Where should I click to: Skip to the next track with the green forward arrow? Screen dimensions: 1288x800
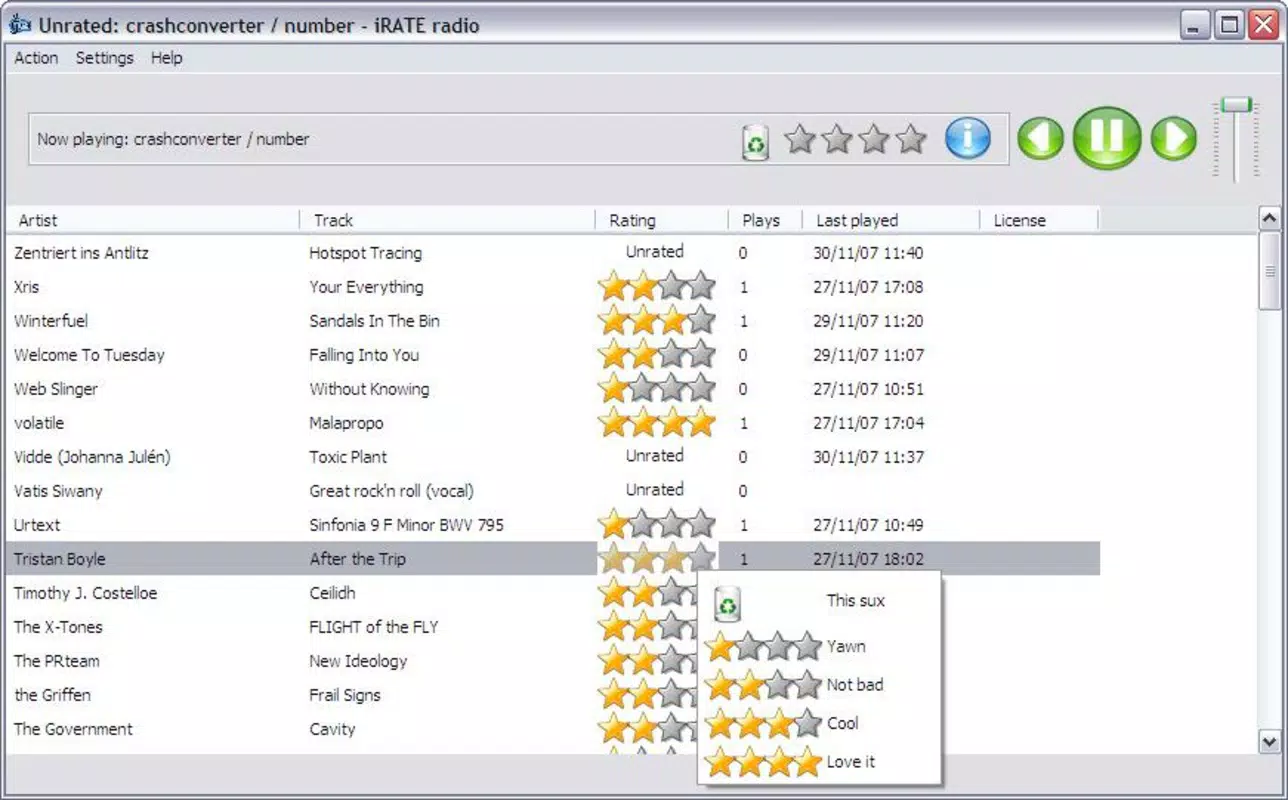[1174, 139]
